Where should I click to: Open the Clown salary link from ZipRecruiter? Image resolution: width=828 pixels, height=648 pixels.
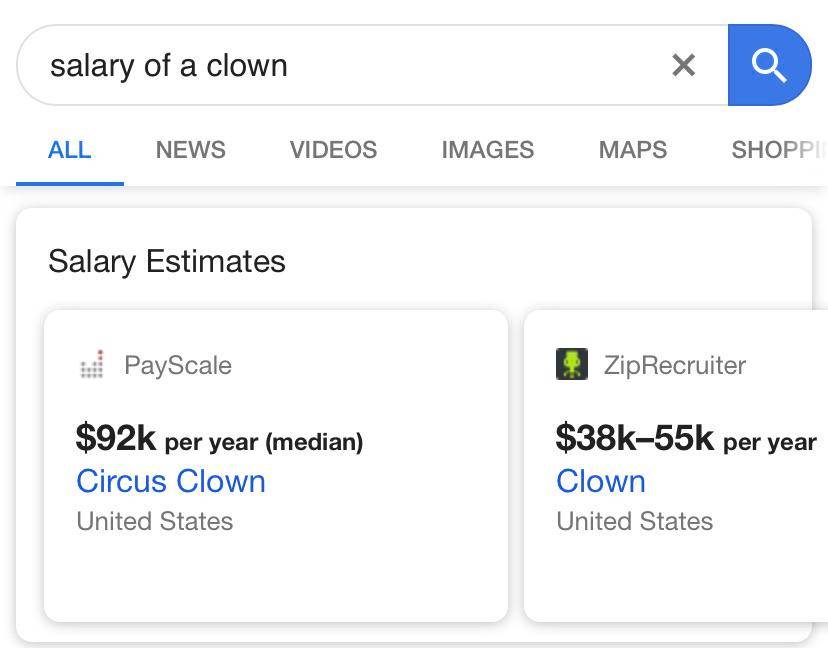(600, 481)
